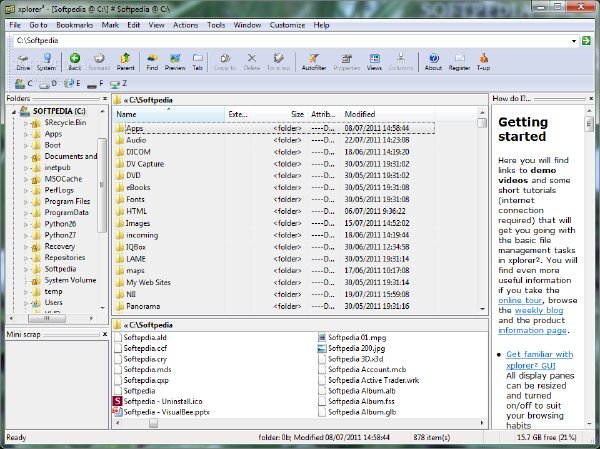This screenshot has width=600, height=449.
Task: Open the About toolbar icon
Action: (434, 62)
